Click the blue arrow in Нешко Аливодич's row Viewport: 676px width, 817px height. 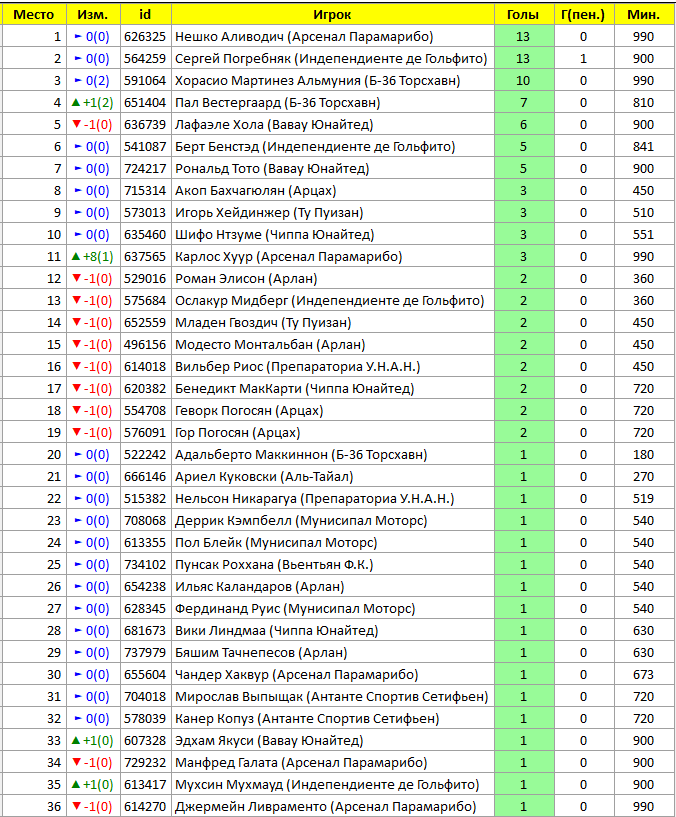pos(78,36)
